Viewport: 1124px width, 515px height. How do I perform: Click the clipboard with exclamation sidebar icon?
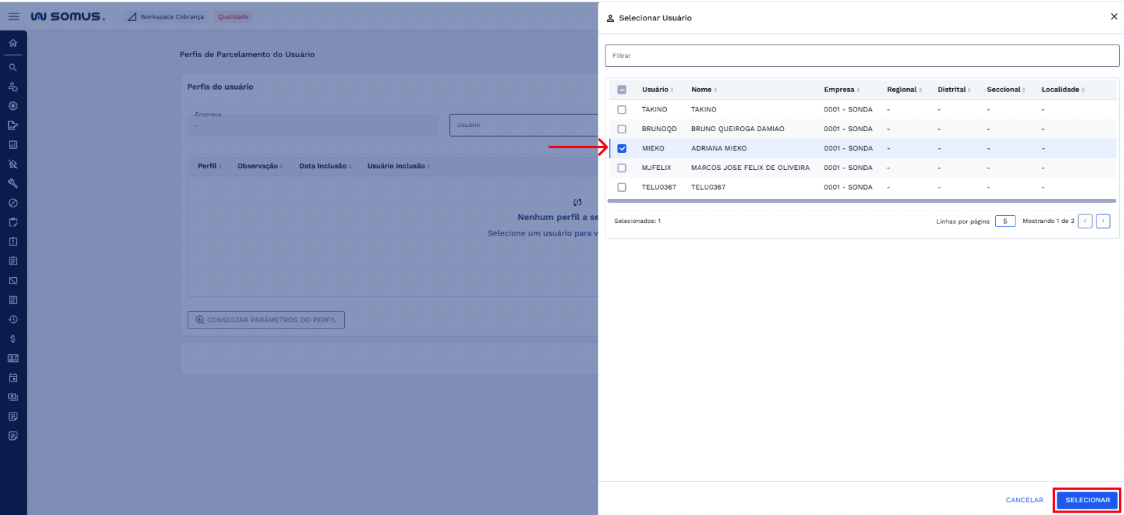[x=13, y=242]
